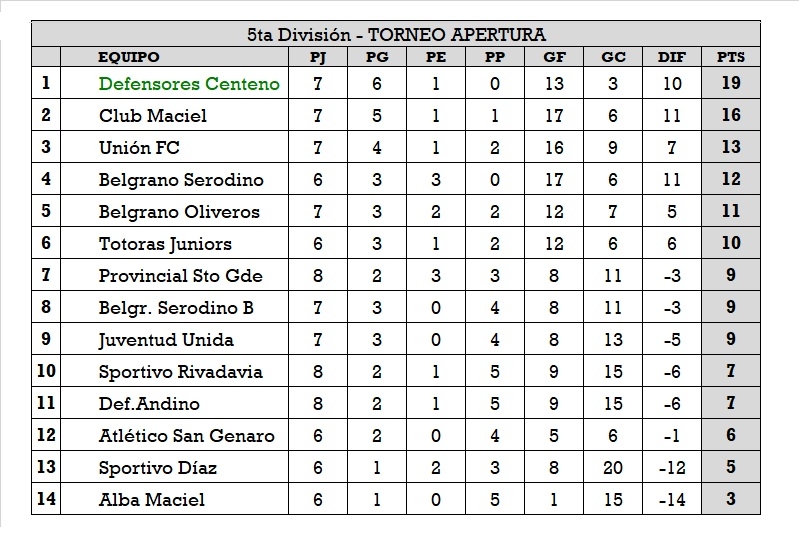The height and width of the screenshot is (540, 799).
Task: Click the 'Defensores Centeno' team name
Action: [x=189, y=84]
